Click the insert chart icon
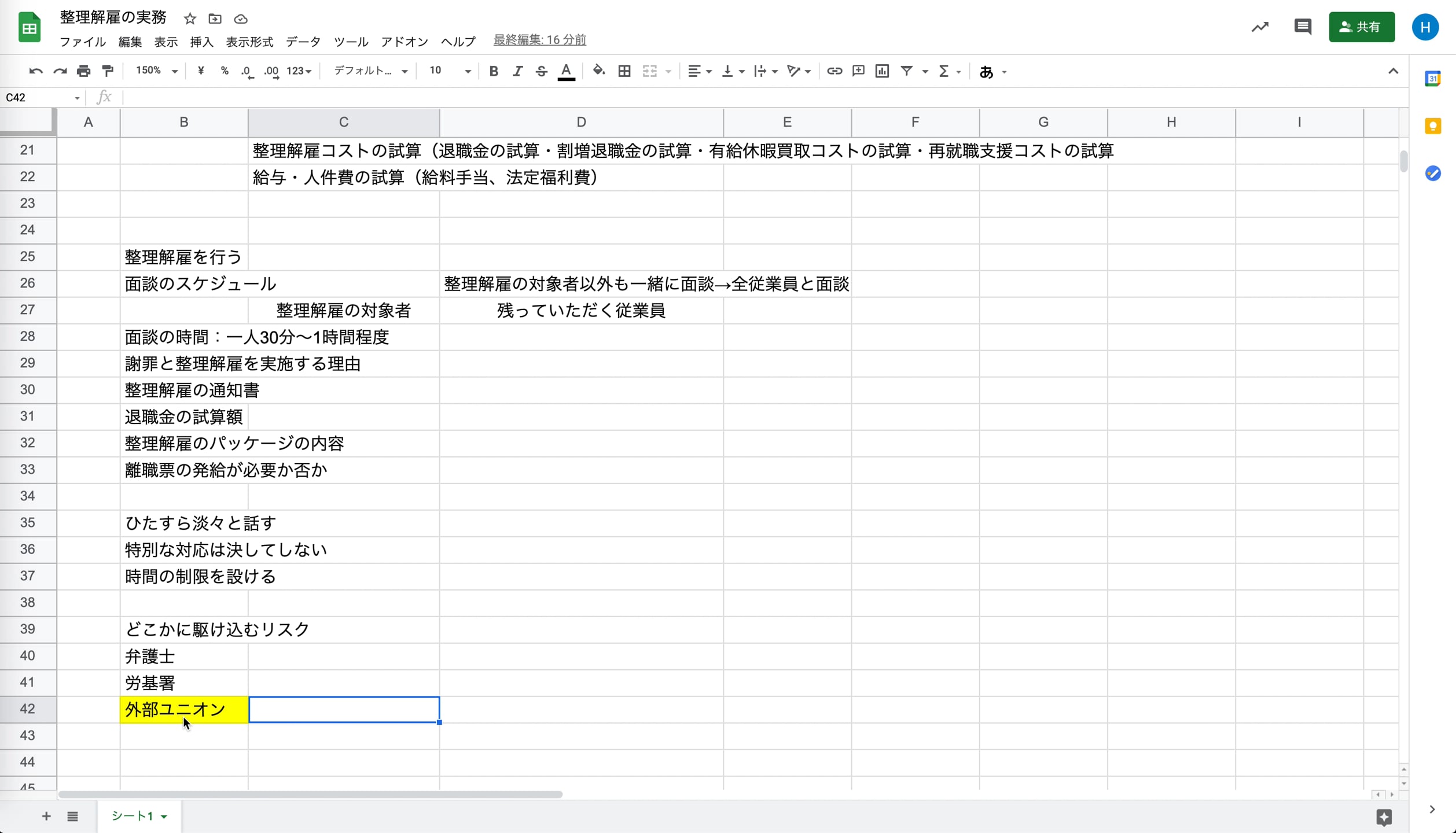This screenshot has width=1456, height=833. (x=881, y=71)
